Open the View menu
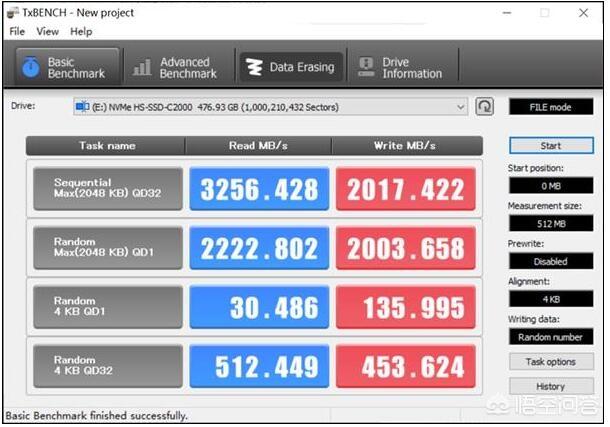Screen dimensions: 610x427 [47, 32]
